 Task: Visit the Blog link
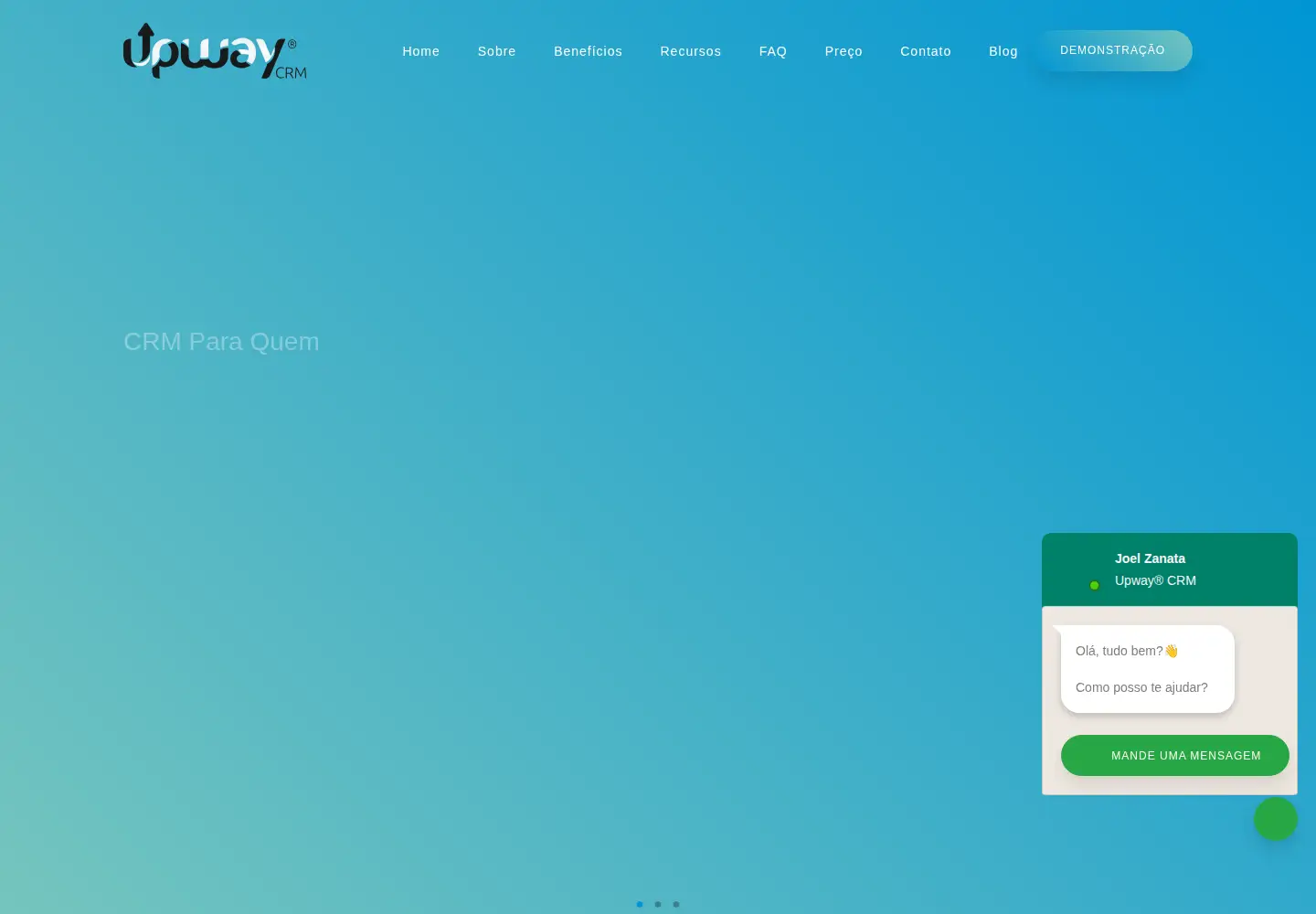coord(1003,51)
